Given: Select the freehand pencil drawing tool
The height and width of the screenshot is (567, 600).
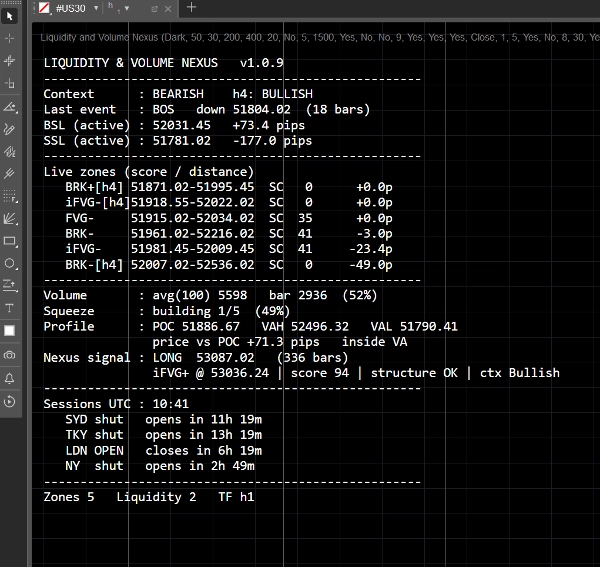Looking at the screenshot, I should [x=10, y=129].
